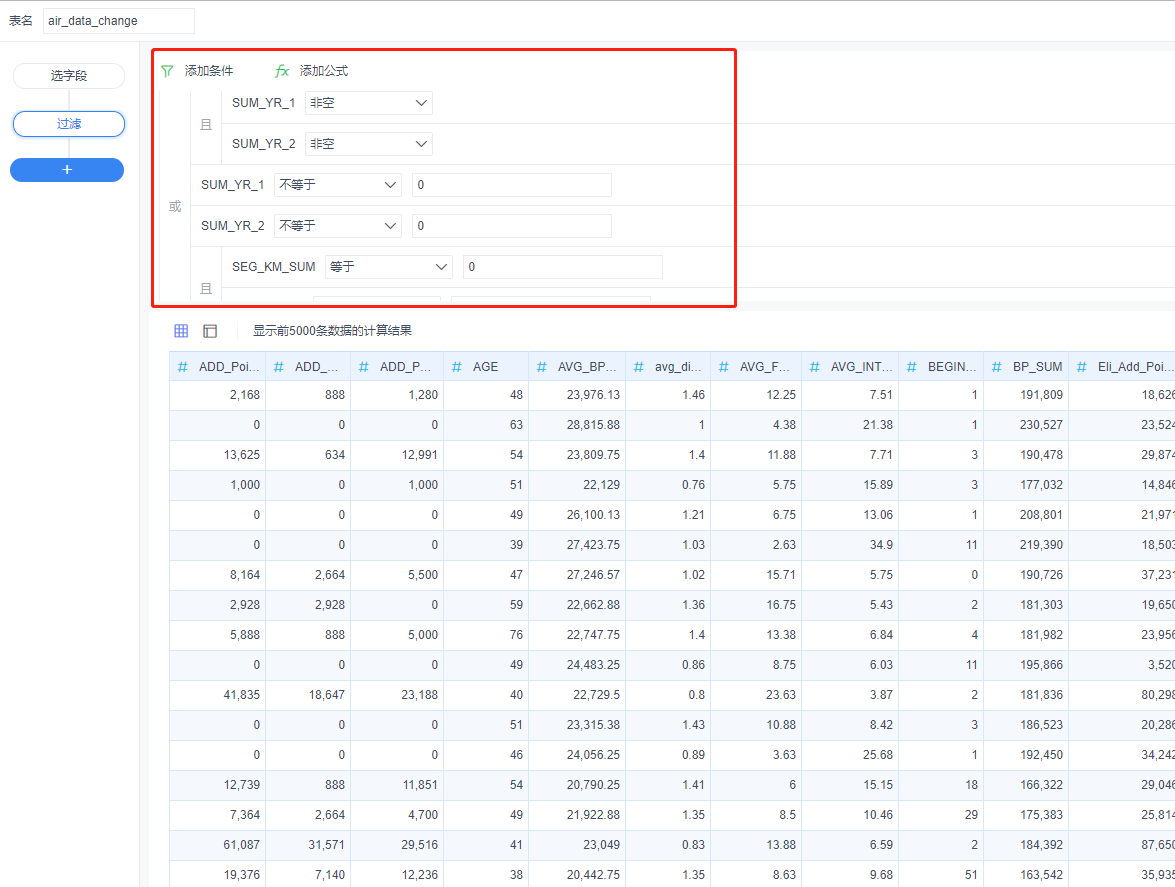Screen dimensions: 1175x887
Task: Open the SUM_YR_1 不等于 operator dropdown
Action: 338,185
